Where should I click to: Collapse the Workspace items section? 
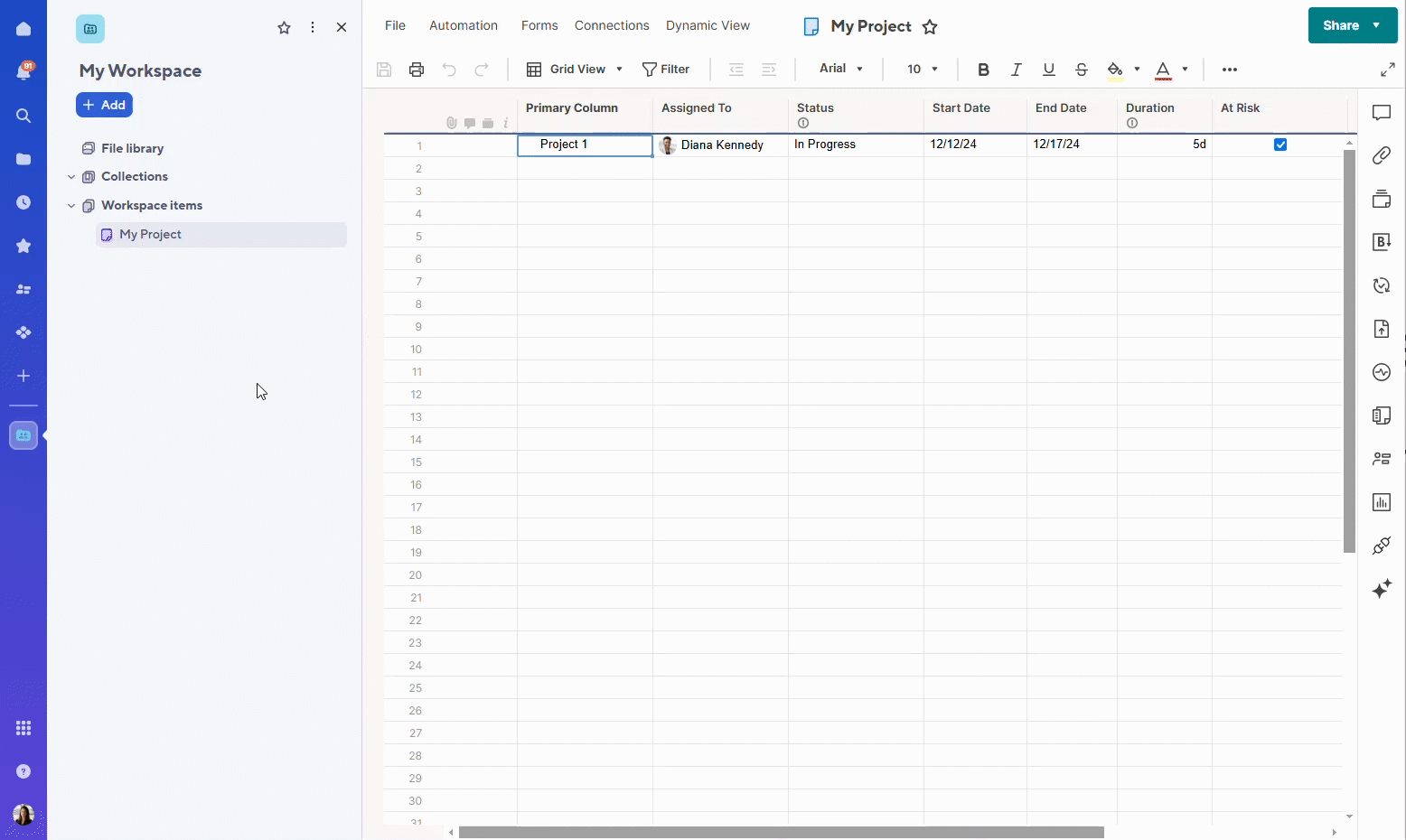coord(70,205)
